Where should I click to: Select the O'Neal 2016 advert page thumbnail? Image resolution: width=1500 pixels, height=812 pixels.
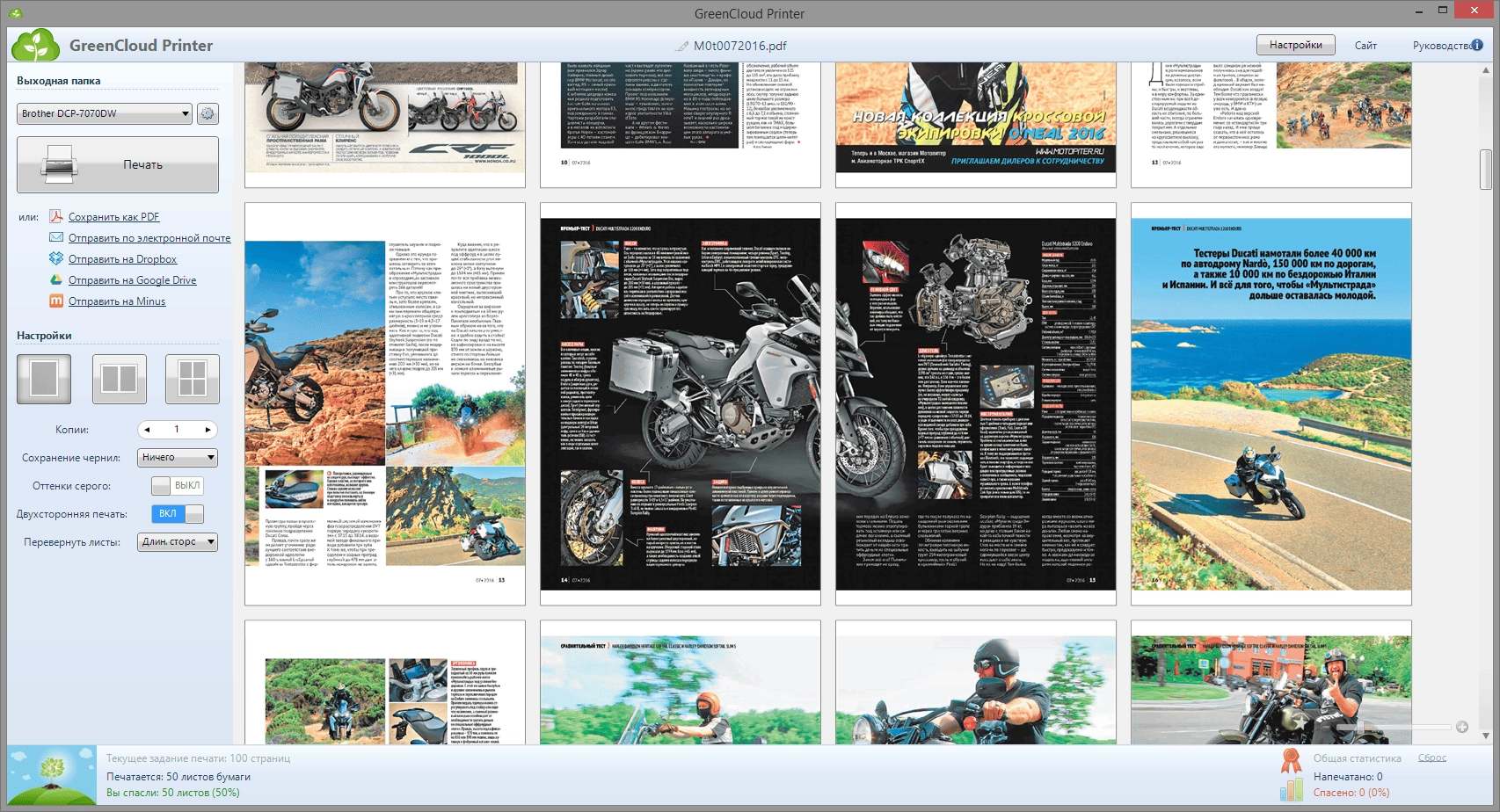[976, 124]
